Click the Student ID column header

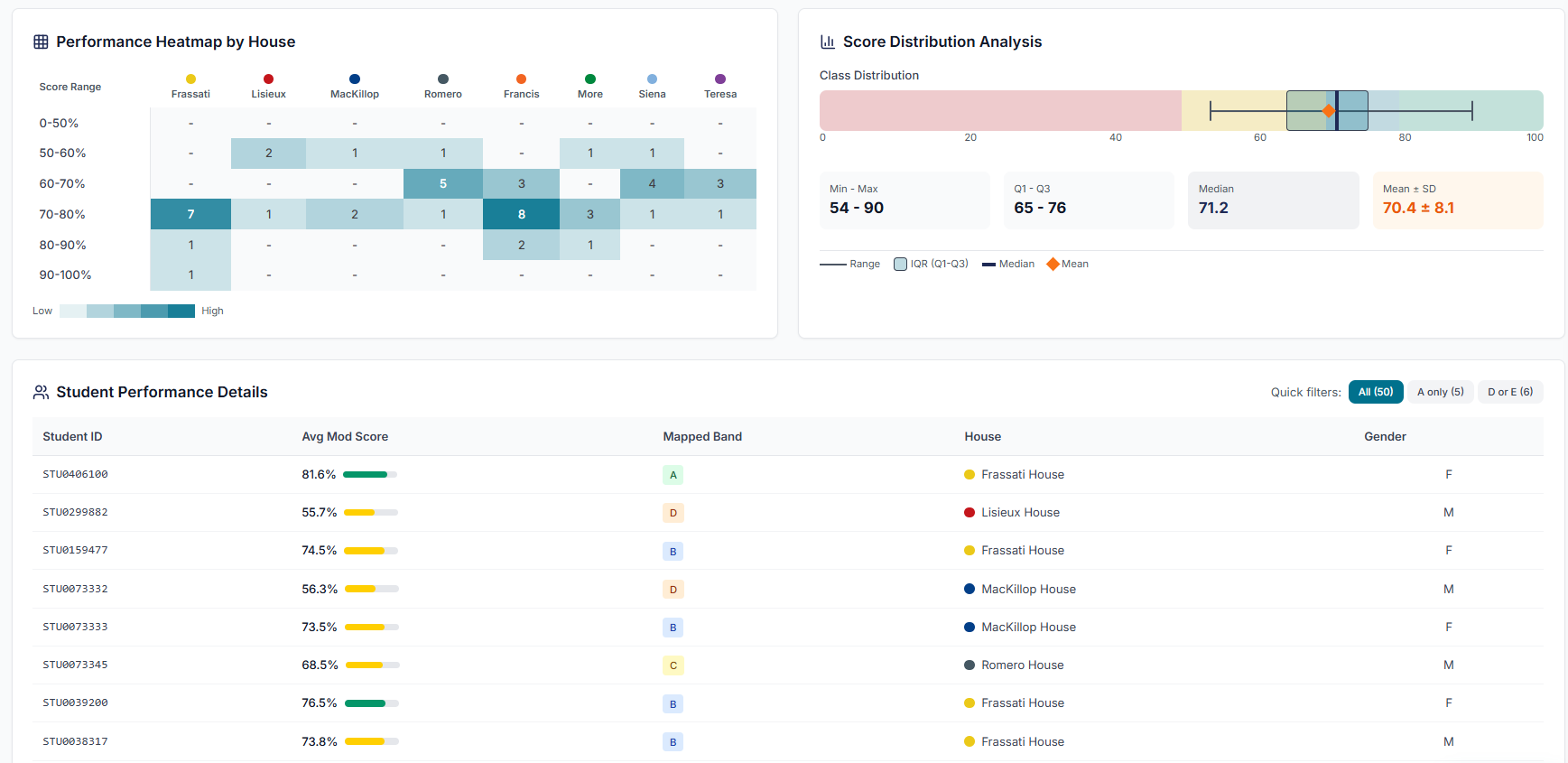(72, 436)
